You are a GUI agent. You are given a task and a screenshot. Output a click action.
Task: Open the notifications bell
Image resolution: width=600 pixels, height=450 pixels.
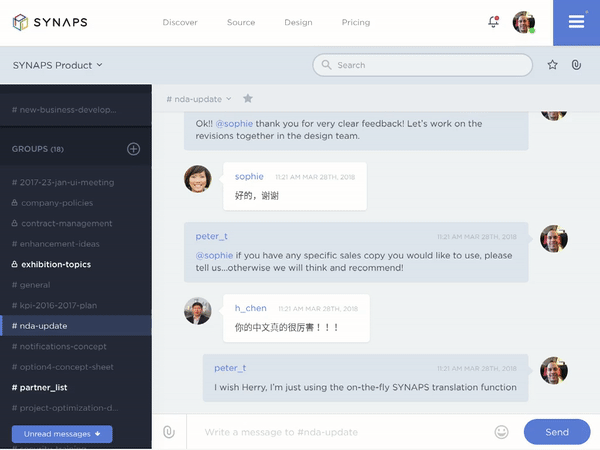coord(494,22)
